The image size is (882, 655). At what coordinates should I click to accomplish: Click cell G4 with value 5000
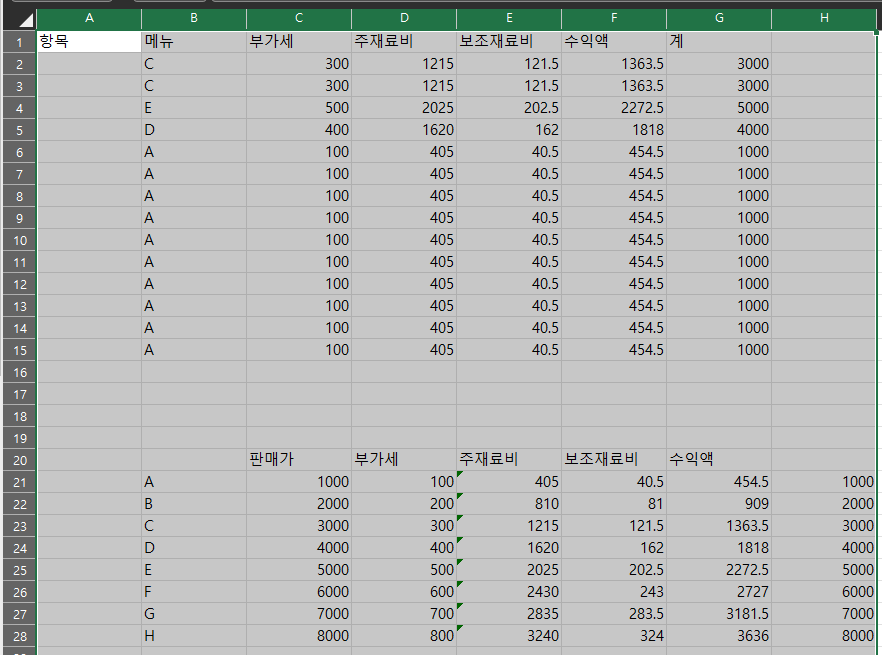point(719,108)
